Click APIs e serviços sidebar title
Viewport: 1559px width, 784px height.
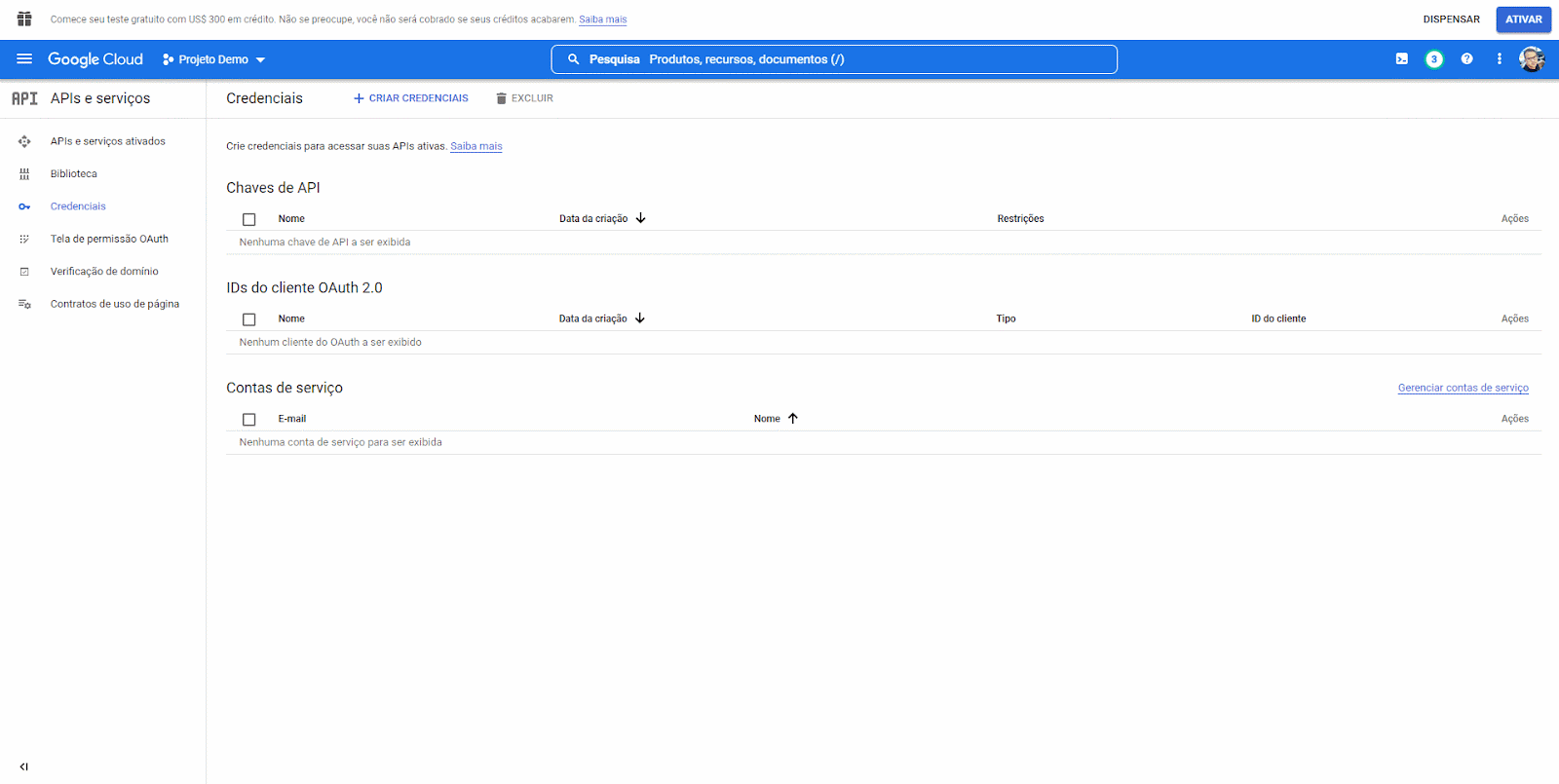(x=100, y=98)
